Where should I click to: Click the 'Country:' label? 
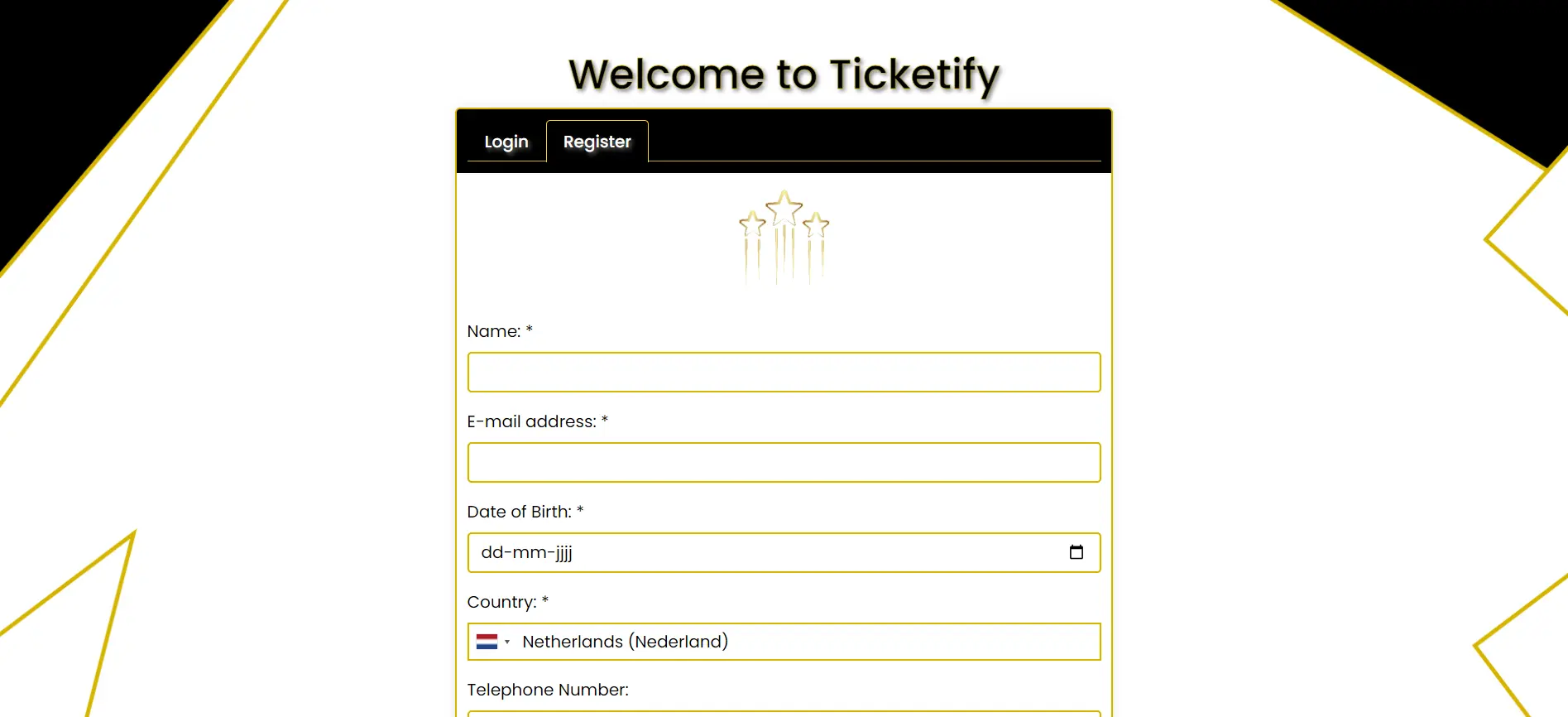(x=501, y=602)
